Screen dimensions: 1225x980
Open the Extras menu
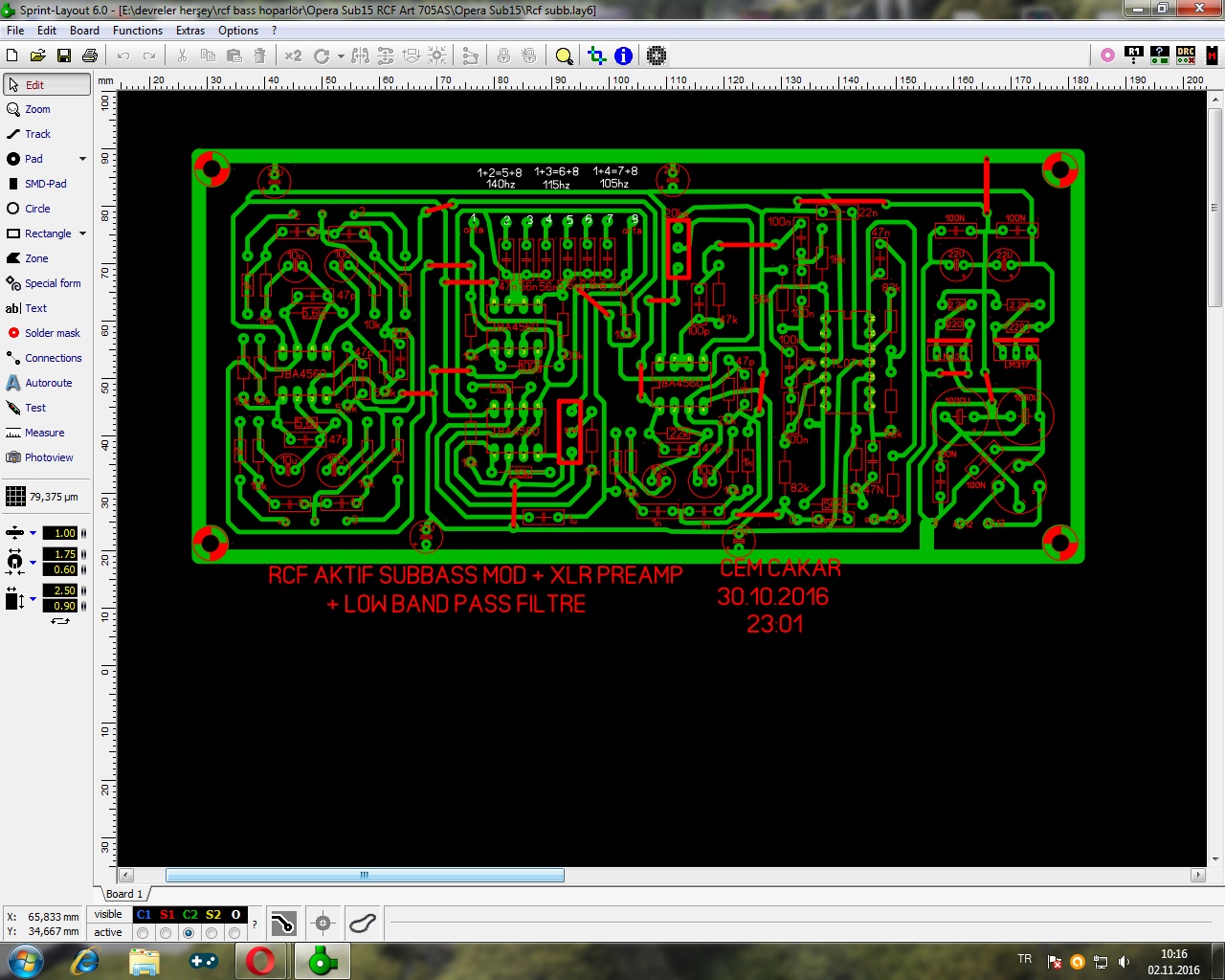coord(190,31)
